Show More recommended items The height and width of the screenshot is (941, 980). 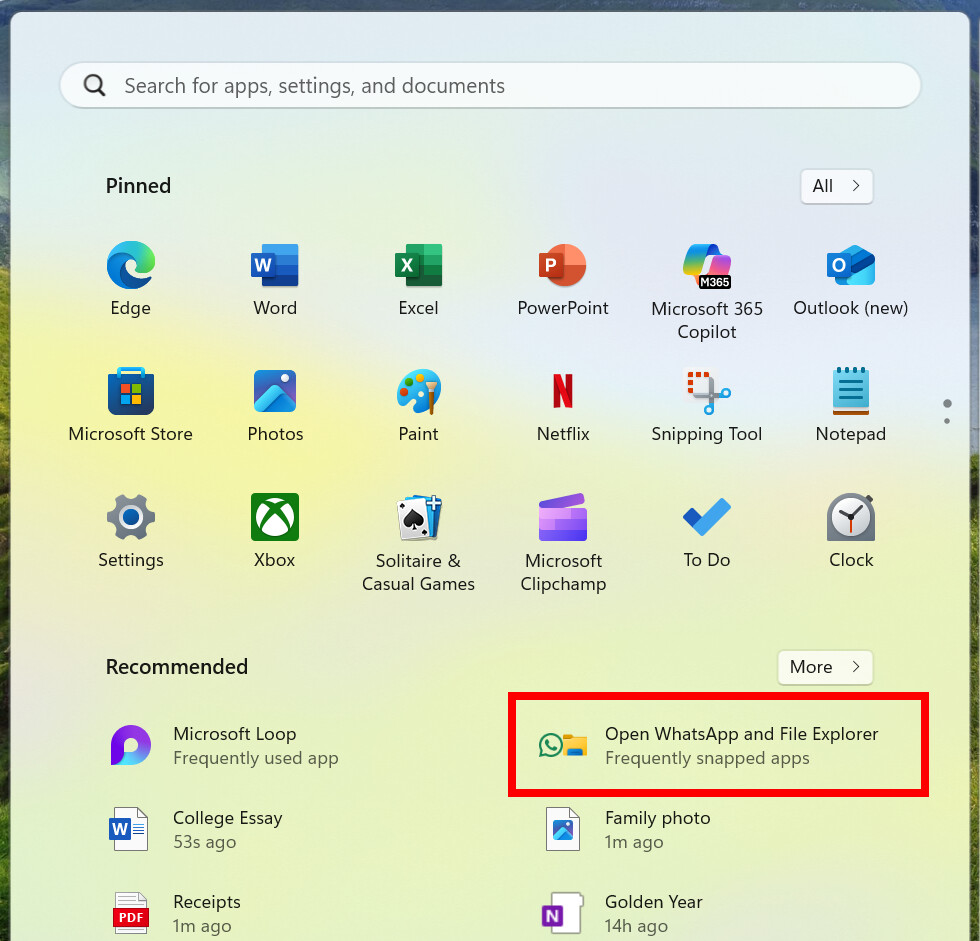[x=824, y=667]
